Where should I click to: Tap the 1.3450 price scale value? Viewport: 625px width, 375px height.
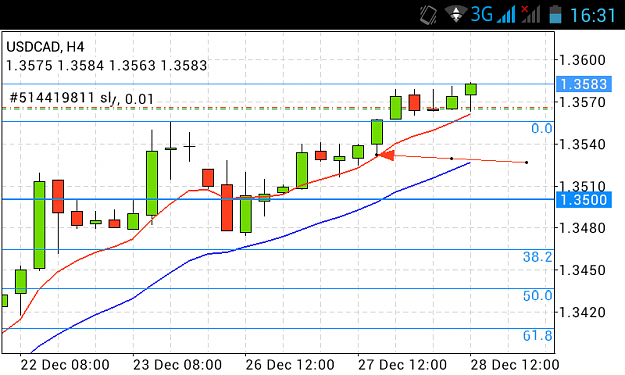[582, 270]
